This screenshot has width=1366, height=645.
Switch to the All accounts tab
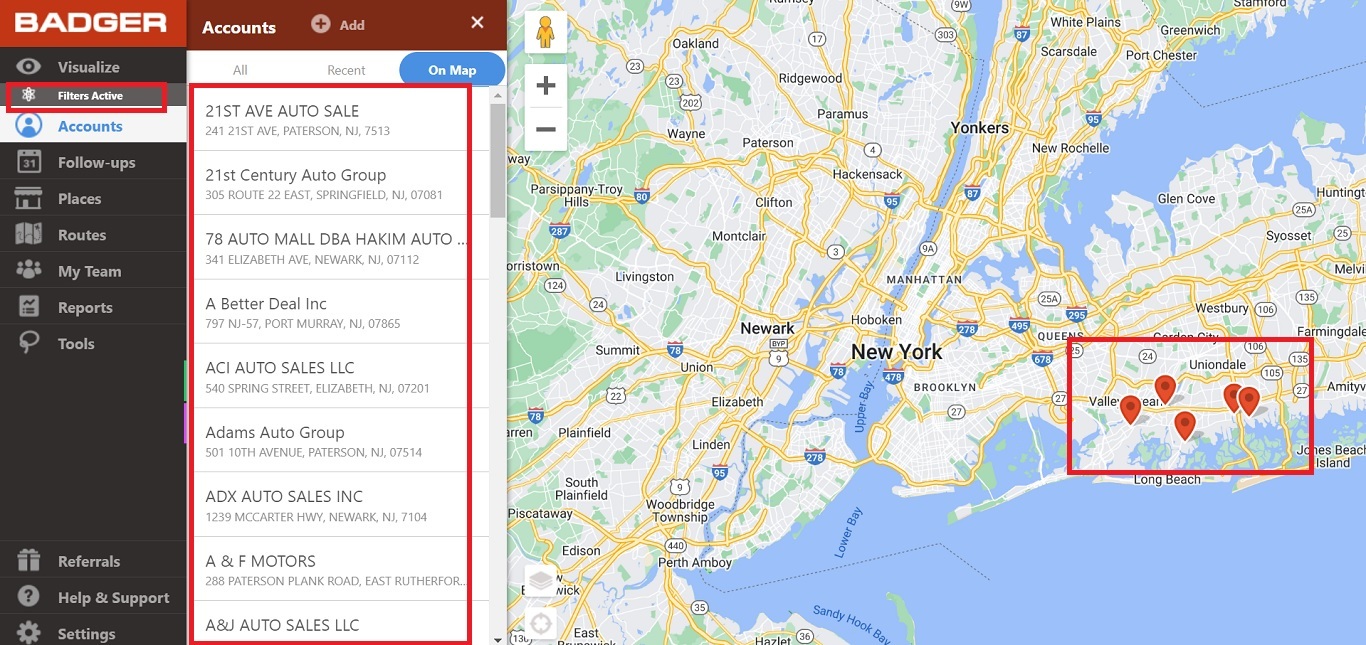(x=240, y=69)
